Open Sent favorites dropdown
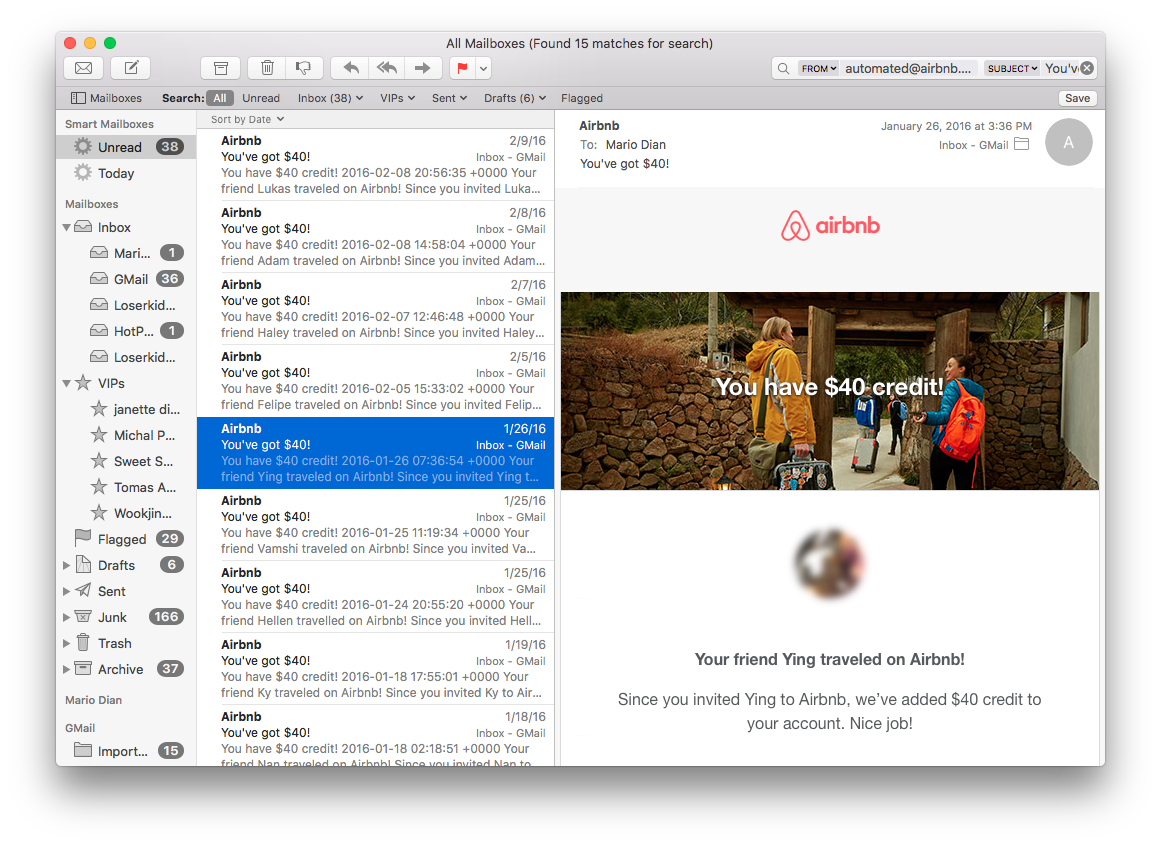Screen dimensions: 1161x846 click(449, 98)
